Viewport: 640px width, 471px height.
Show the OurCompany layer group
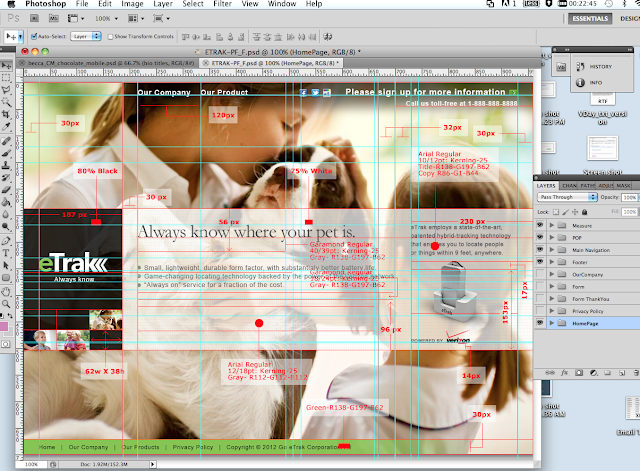(540, 274)
